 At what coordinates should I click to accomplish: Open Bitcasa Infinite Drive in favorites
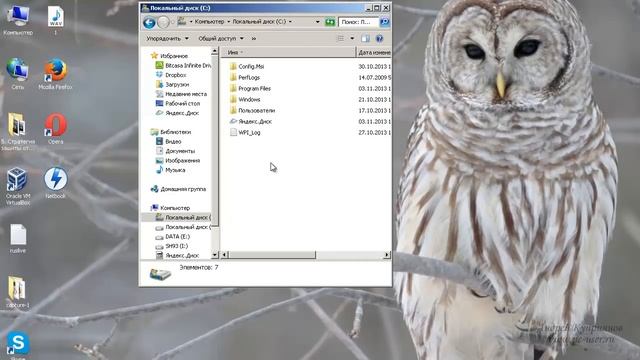183,65
